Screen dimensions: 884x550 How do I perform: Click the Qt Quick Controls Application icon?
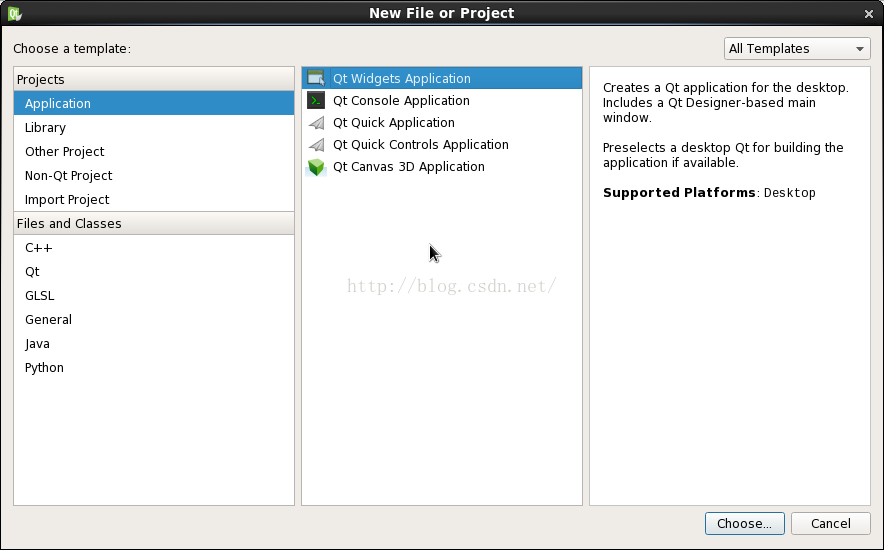pos(316,144)
